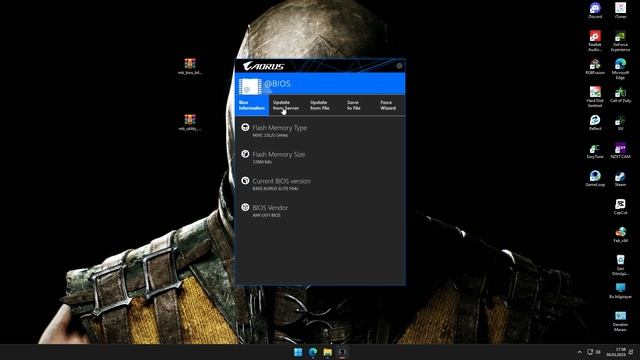Click the BIOS Vendor row icon
The width and height of the screenshot is (640, 360).
pos(245,207)
